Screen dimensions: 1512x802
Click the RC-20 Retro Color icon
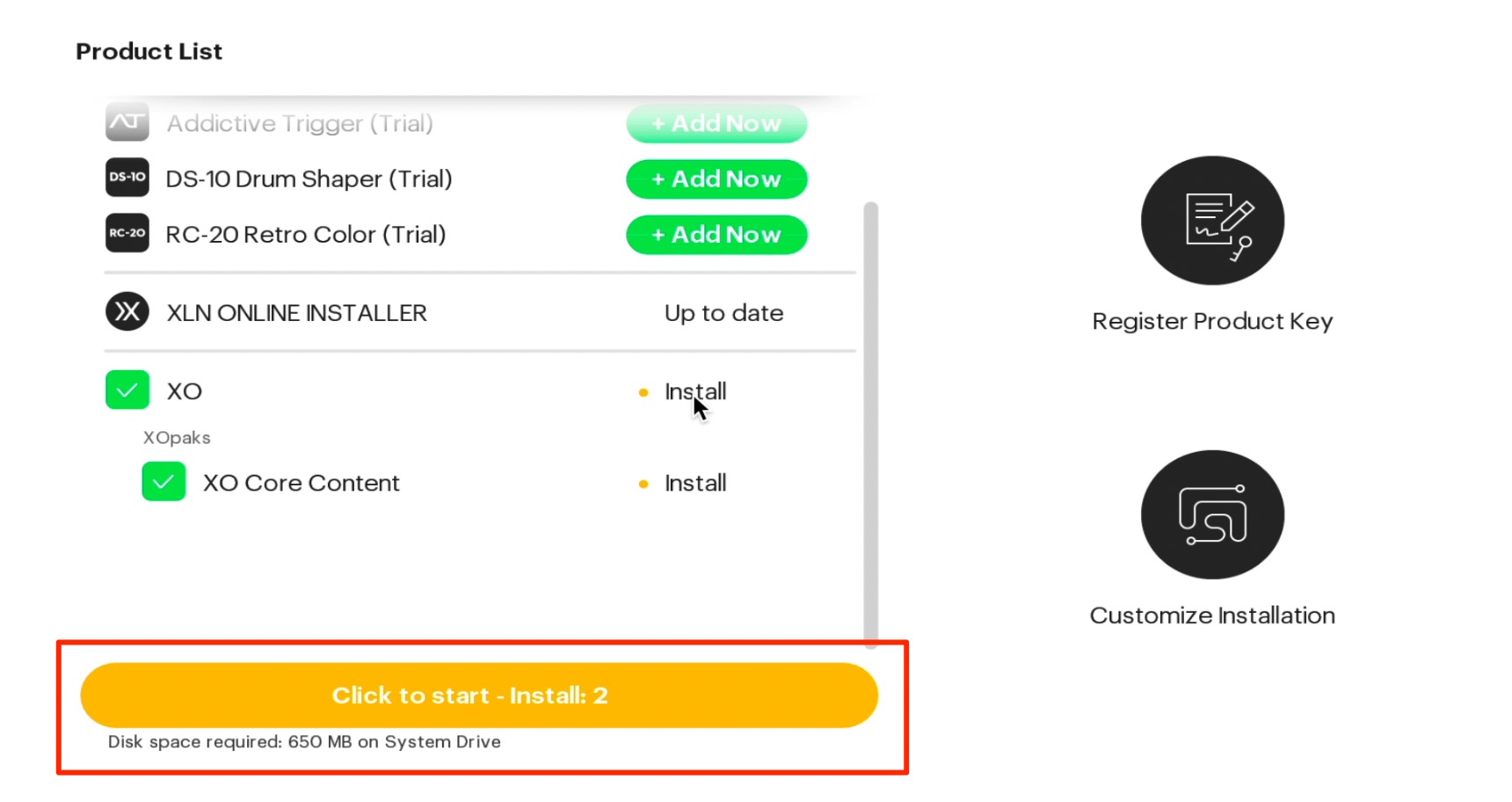click(x=127, y=233)
